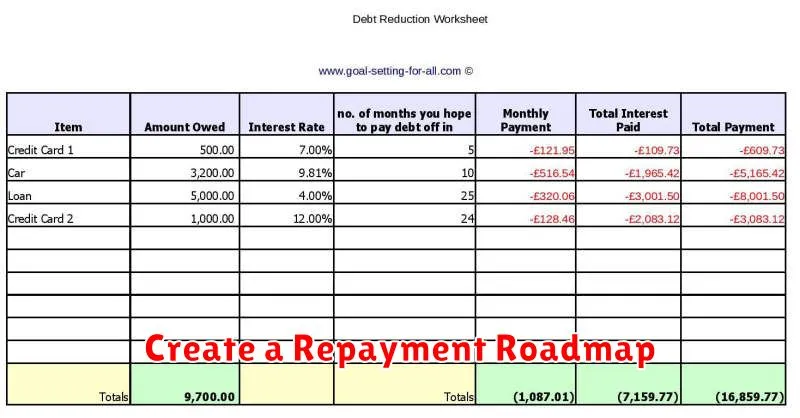800x418 pixels.
Task: Click the www.goal-setting-for-all.com link
Action: click(395, 71)
